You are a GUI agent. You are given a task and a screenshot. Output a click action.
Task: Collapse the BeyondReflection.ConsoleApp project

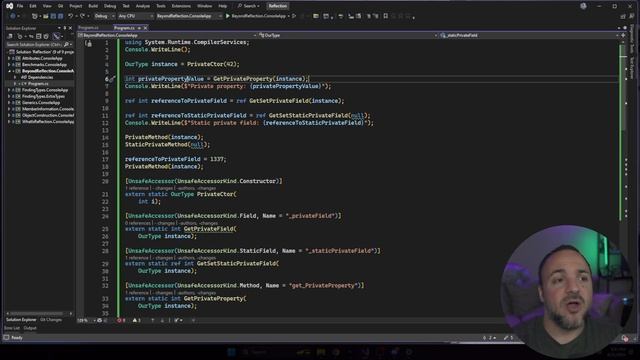tap(9, 71)
